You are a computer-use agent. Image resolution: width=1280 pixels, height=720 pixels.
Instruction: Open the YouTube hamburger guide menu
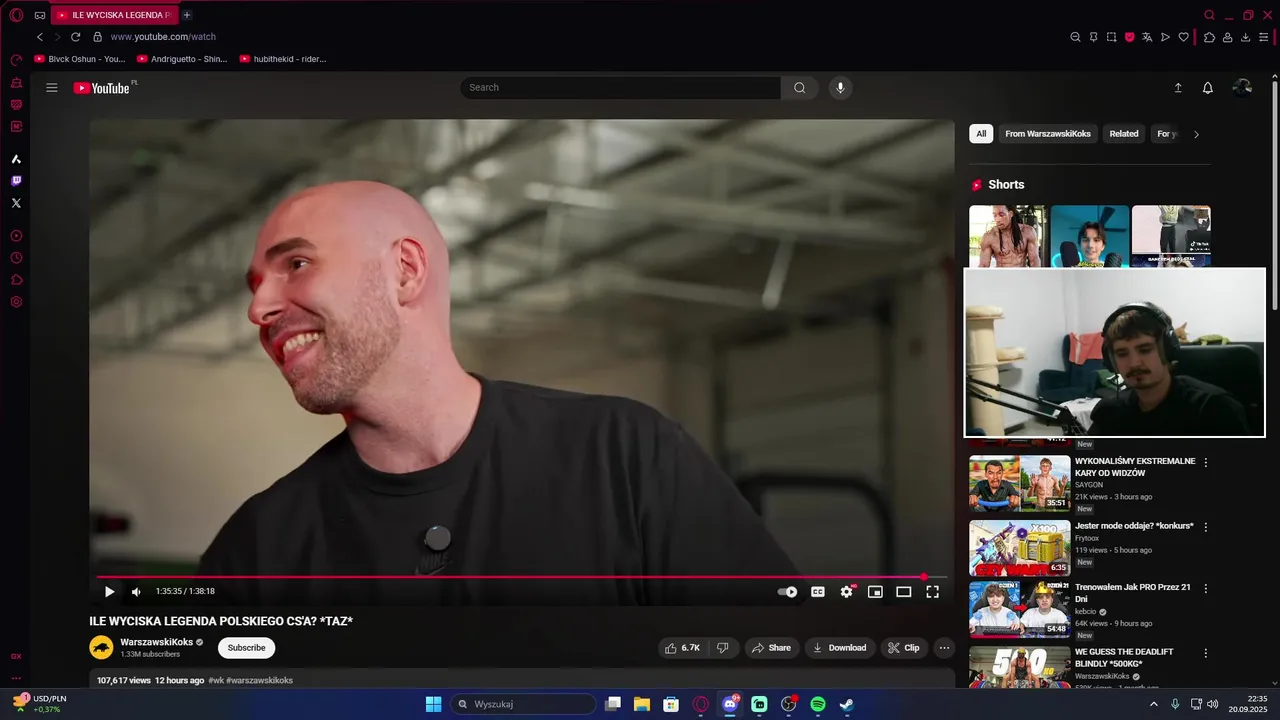pyautogui.click(x=52, y=88)
